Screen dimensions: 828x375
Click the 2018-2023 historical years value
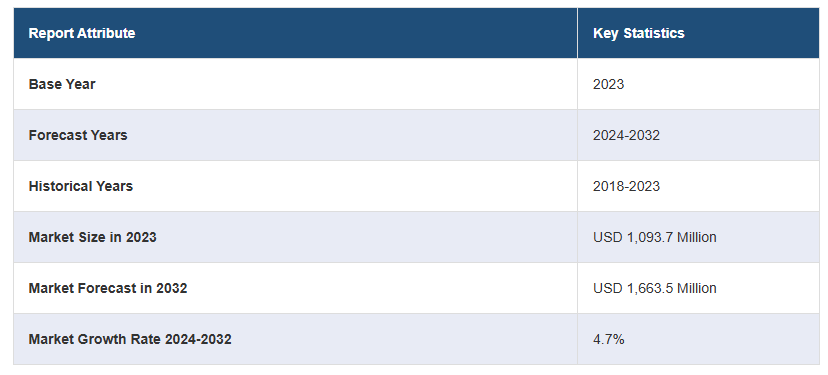(x=626, y=186)
